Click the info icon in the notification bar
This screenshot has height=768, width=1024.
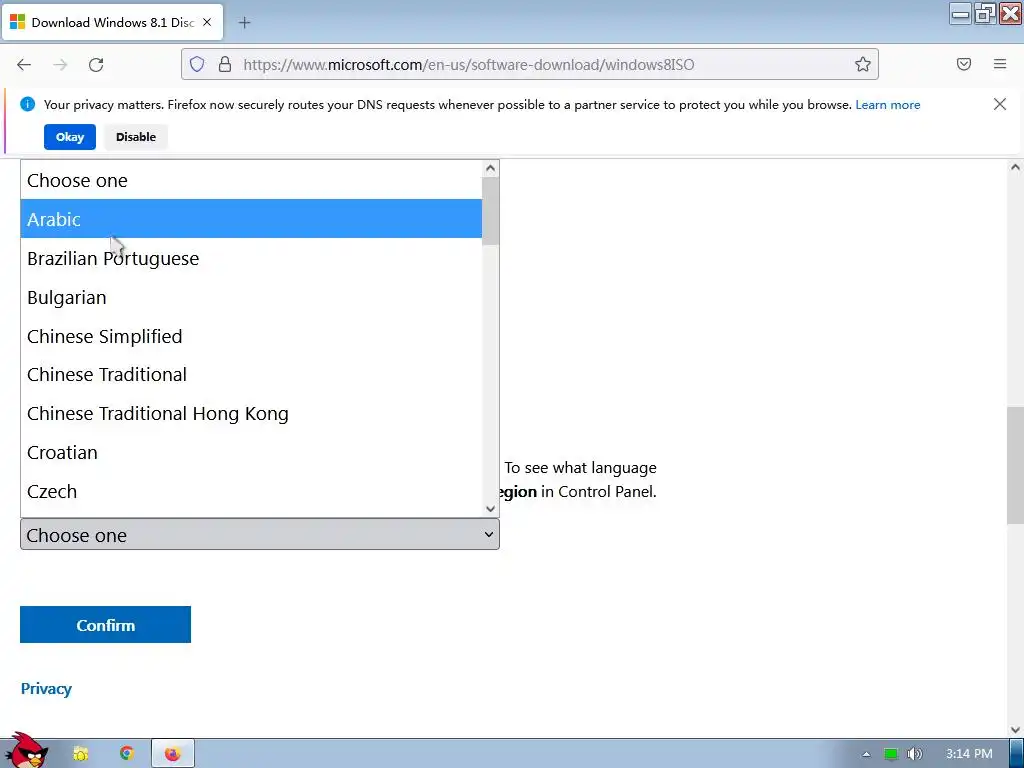pos(27,104)
